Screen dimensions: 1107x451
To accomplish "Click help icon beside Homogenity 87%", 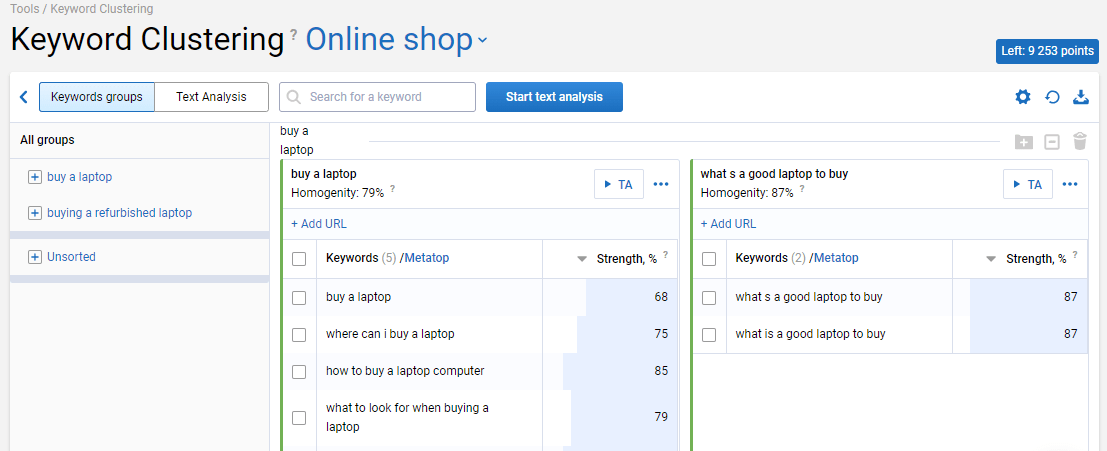I will pos(802,189).
